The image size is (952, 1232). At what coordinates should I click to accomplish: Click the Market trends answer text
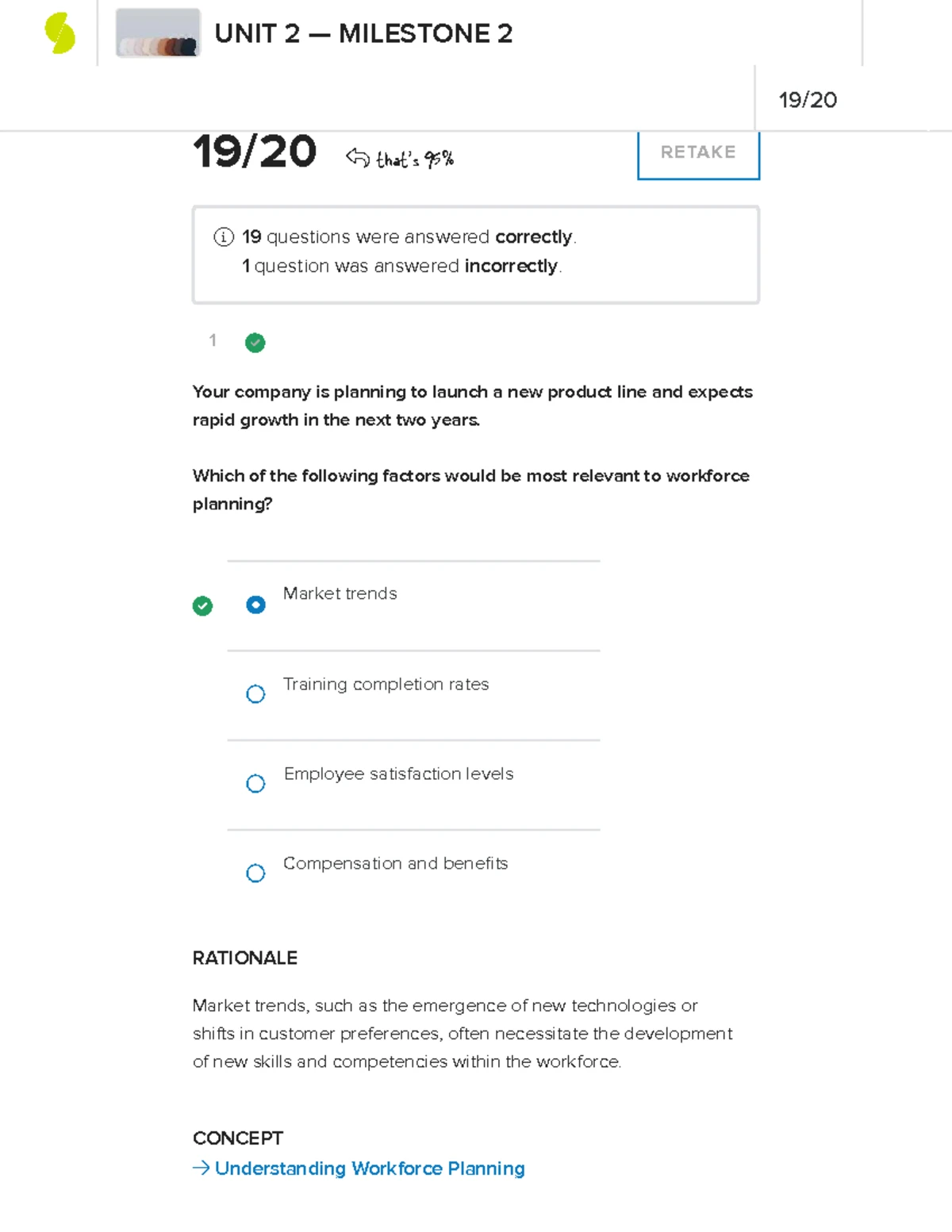[x=340, y=593]
